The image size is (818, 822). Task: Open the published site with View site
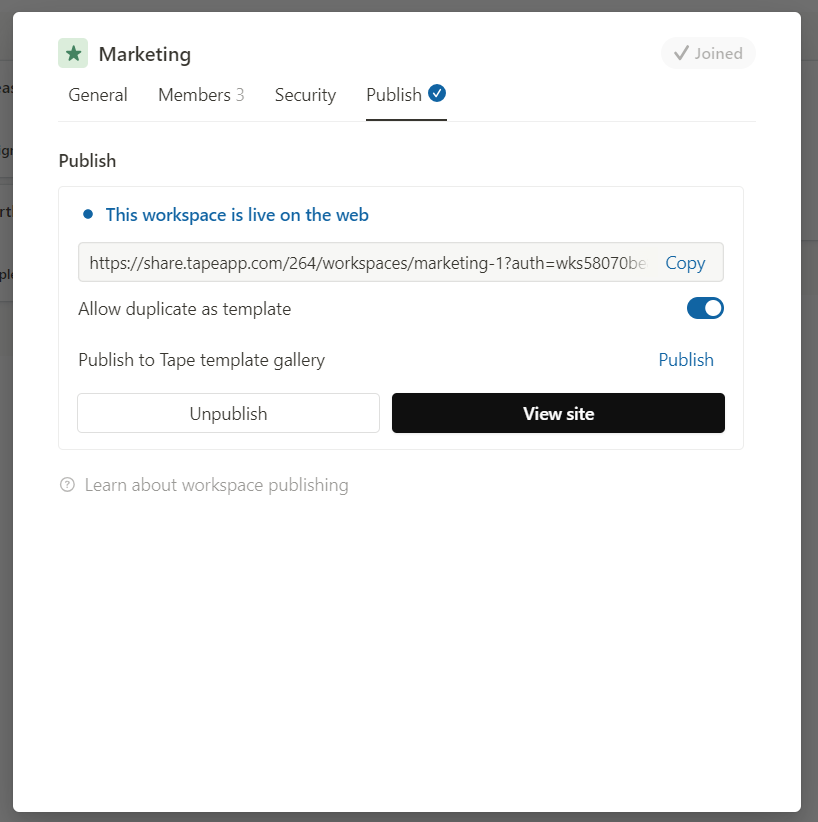[558, 413]
